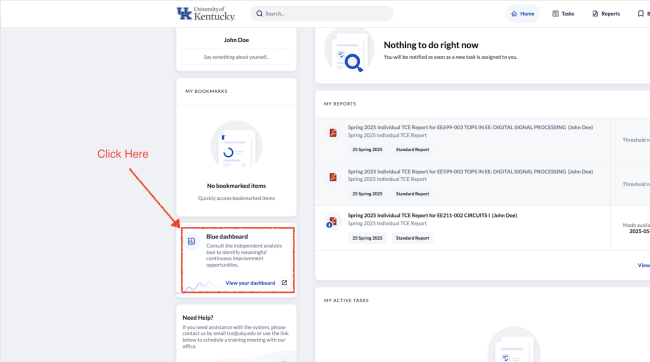This screenshot has height=362, width=650.
Task: Click PDF icon for EE211-002 CIRCUITS report
Action: [x=332, y=221]
